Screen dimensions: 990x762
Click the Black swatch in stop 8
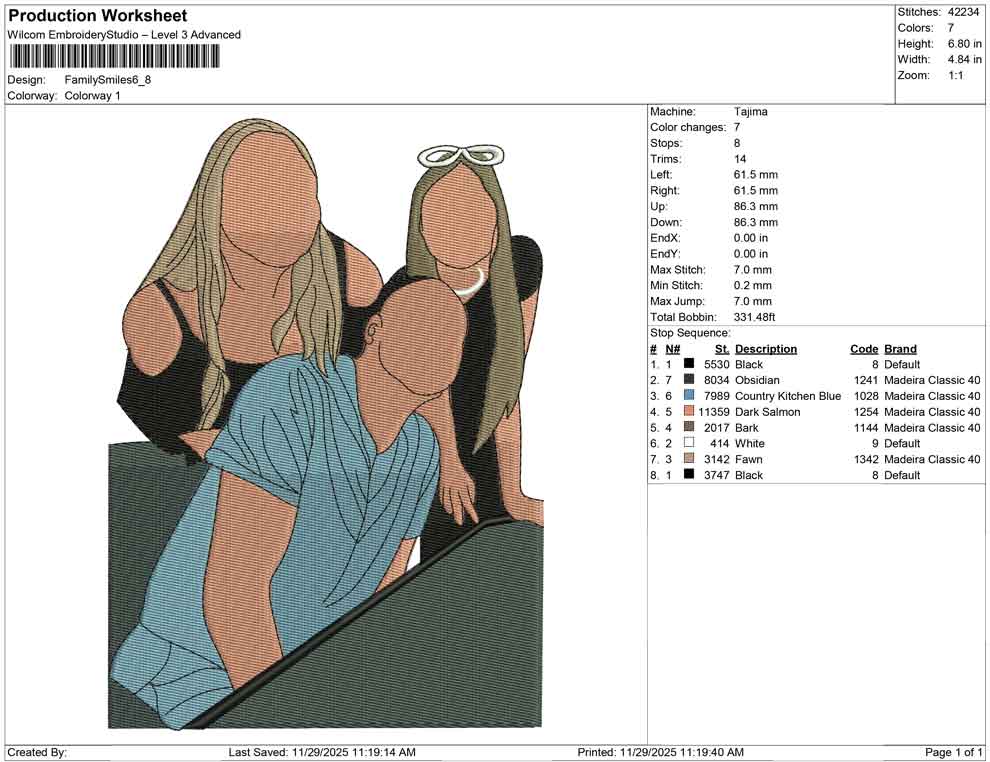click(689, 475)
